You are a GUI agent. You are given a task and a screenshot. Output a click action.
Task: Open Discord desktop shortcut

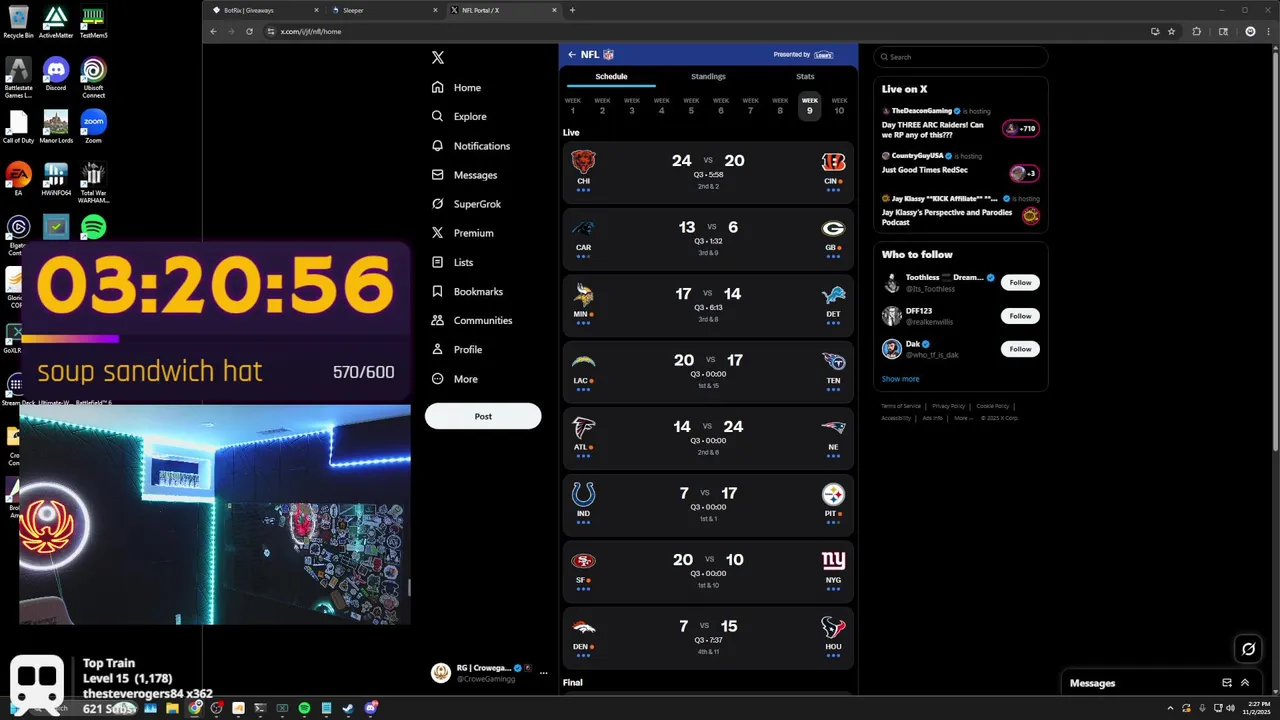pos(56,74)
